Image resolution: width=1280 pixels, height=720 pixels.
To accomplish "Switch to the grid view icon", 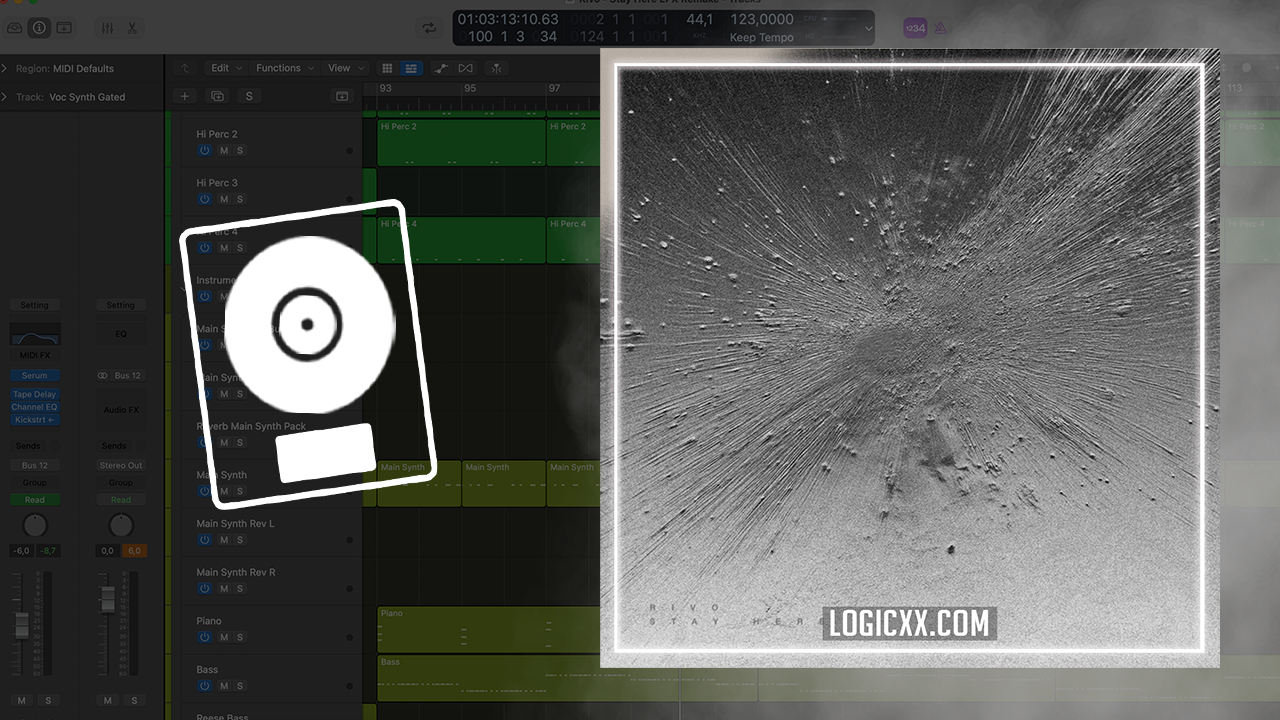I will (x=387, y=68).
